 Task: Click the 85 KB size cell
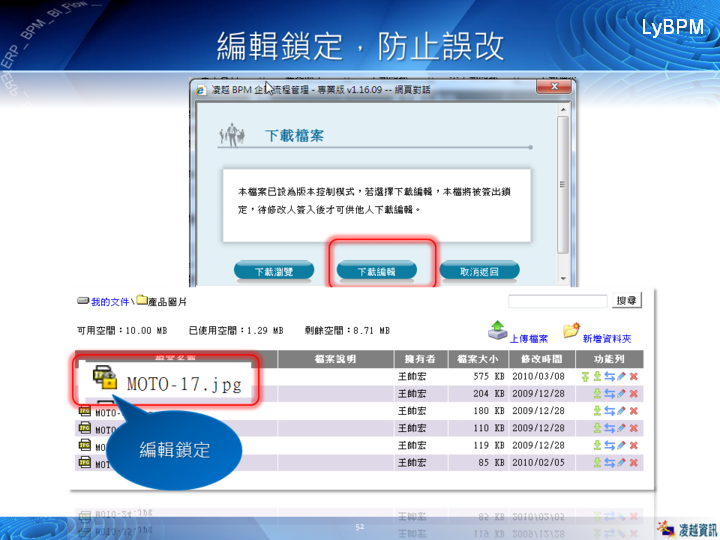491,462
